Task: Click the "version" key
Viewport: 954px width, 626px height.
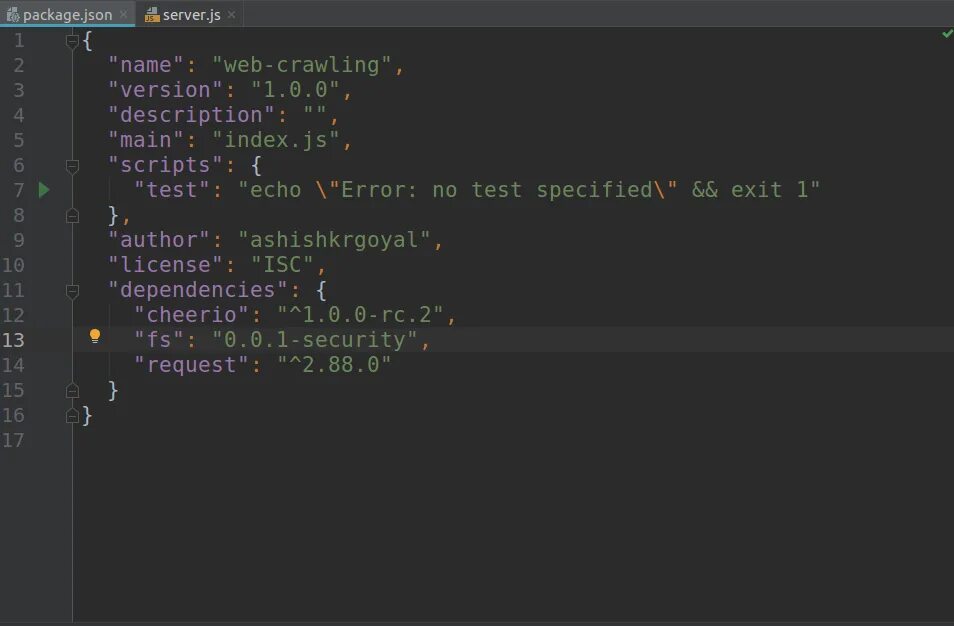Action: (165, 90)
